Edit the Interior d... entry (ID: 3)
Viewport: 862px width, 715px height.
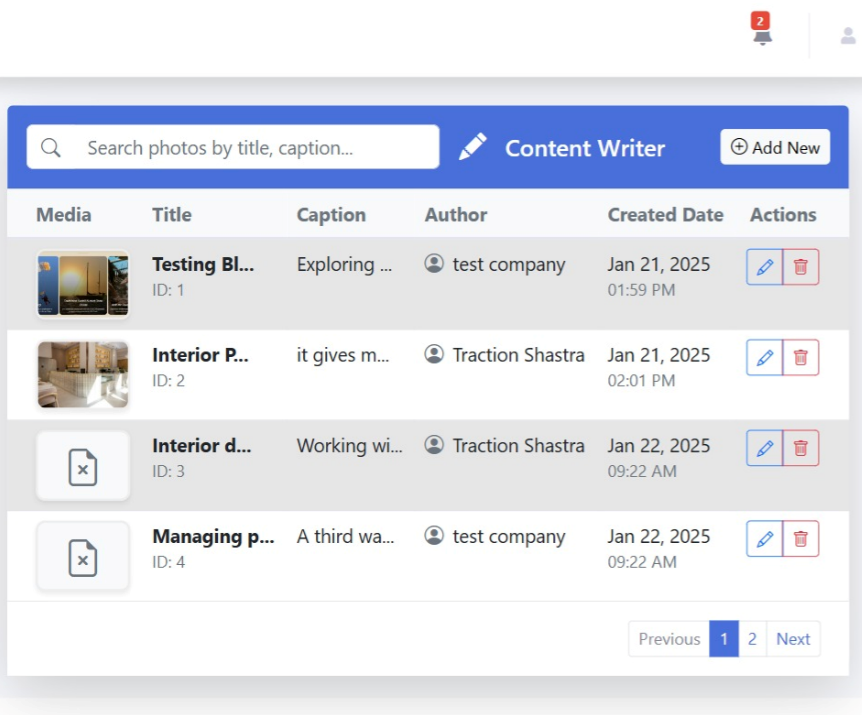click(x=764, y=448)
